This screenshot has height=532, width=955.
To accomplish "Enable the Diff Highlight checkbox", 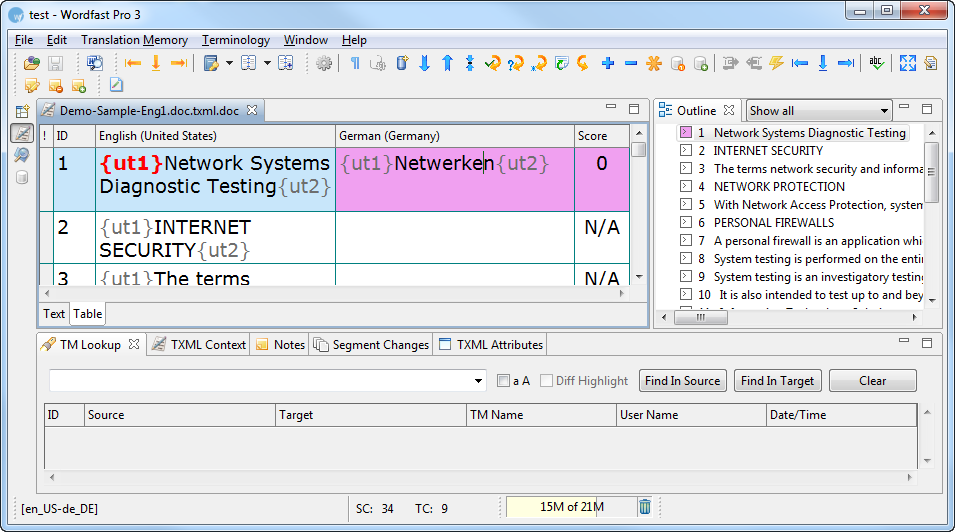I will (547, 381).
